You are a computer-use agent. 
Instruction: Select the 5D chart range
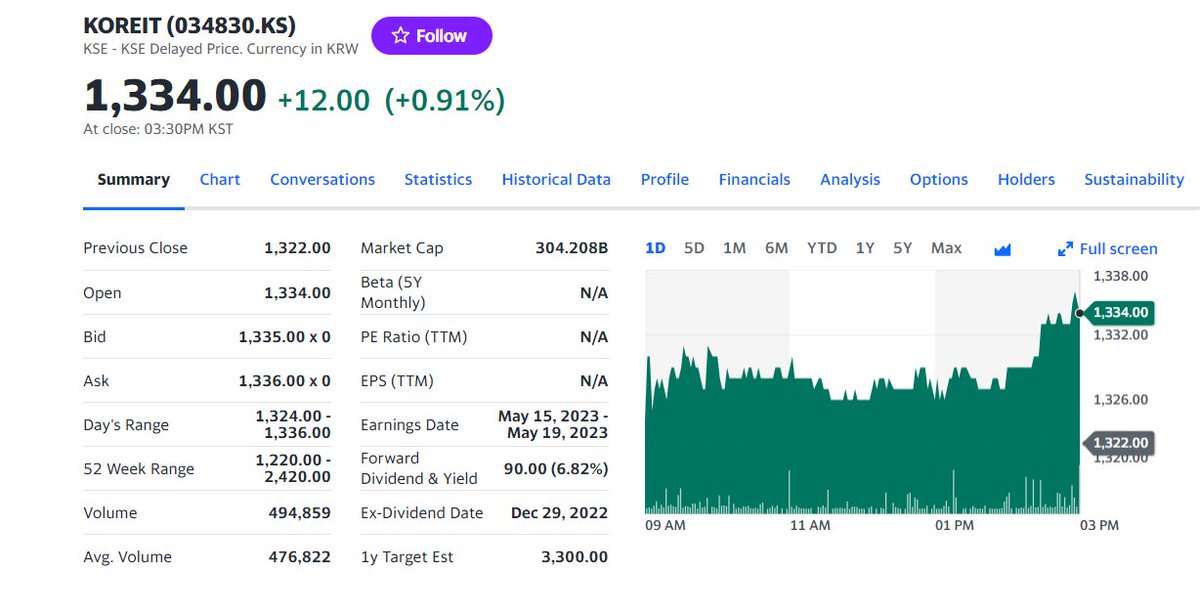pyautogui.click(x=694, y=248)
